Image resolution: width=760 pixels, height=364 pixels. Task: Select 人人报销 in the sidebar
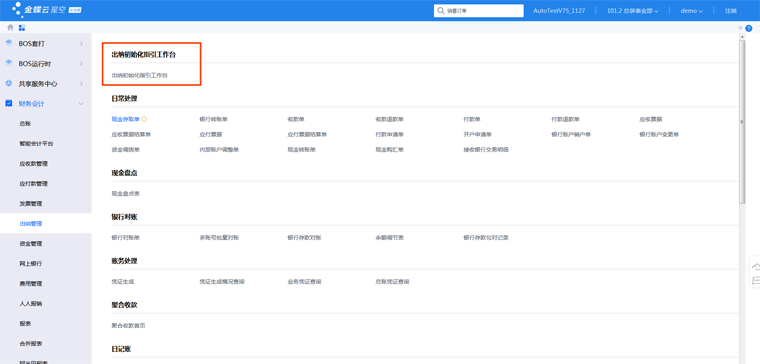tap(31, 303)
